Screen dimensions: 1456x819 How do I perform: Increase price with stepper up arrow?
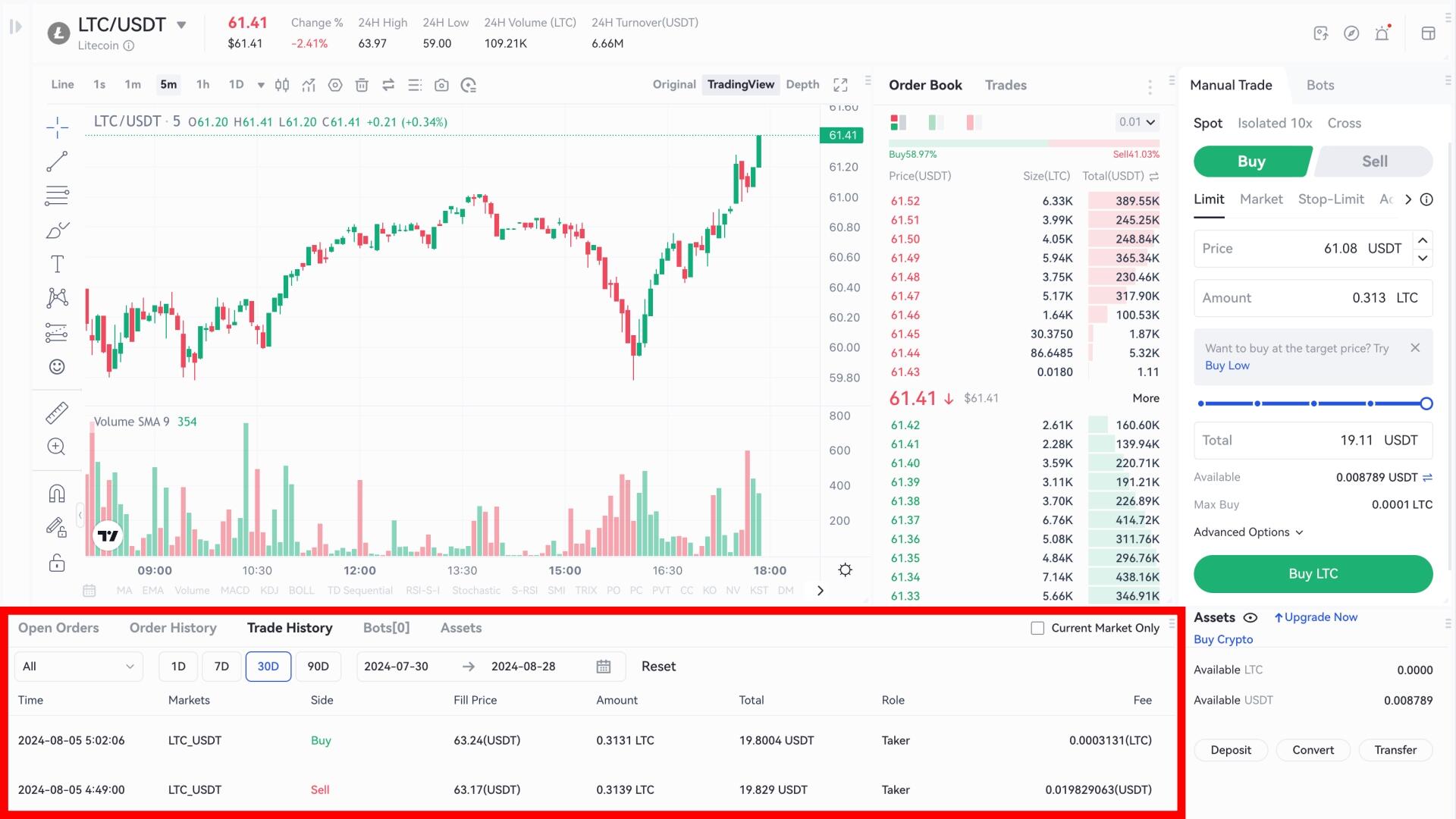click(x=1423, y=240)
